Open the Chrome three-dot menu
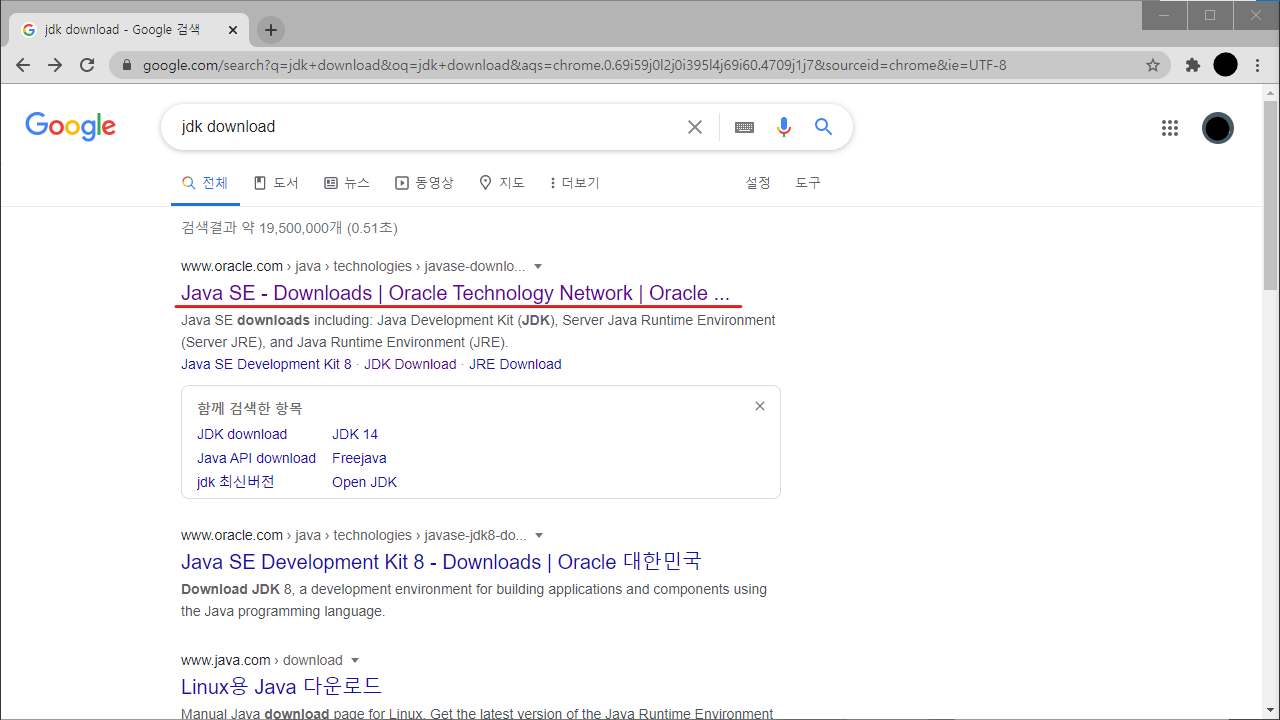The height and width of the screenshot is (720, 1280). [x=1258, y=65]
